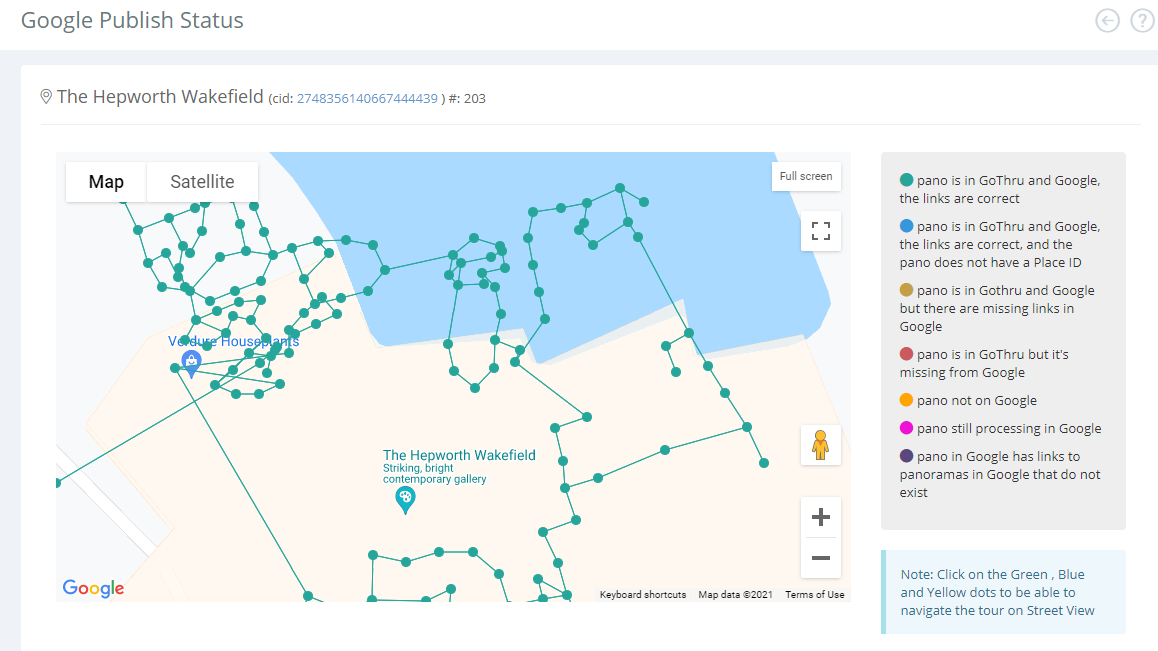Click the pano dot at left map edge
This screenshot has height=651, width=1158.
click(58, 483)
